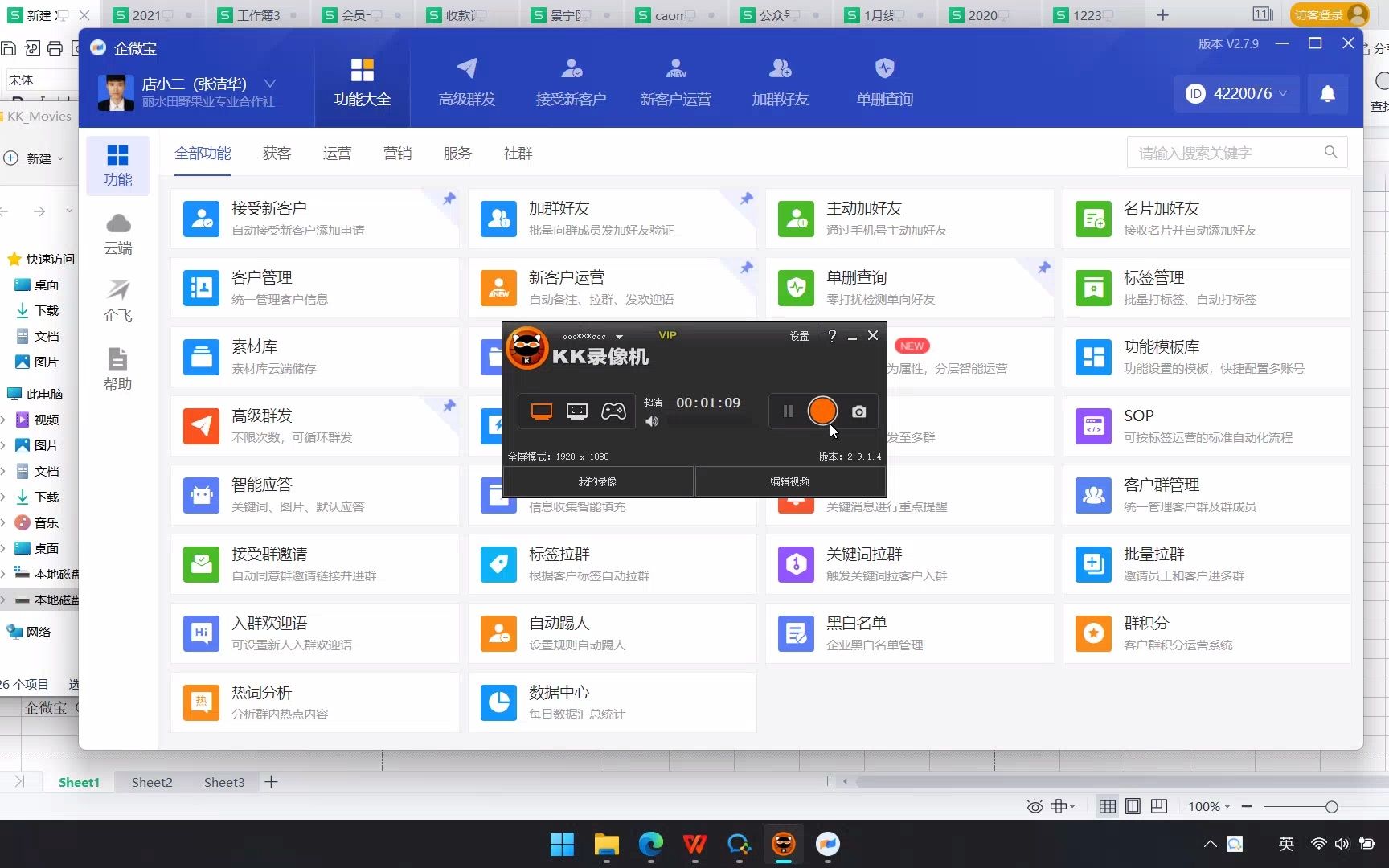Open the 客户群管理 feature card
Viewport: 1389px width, 868px height.
click(1207, 495)
